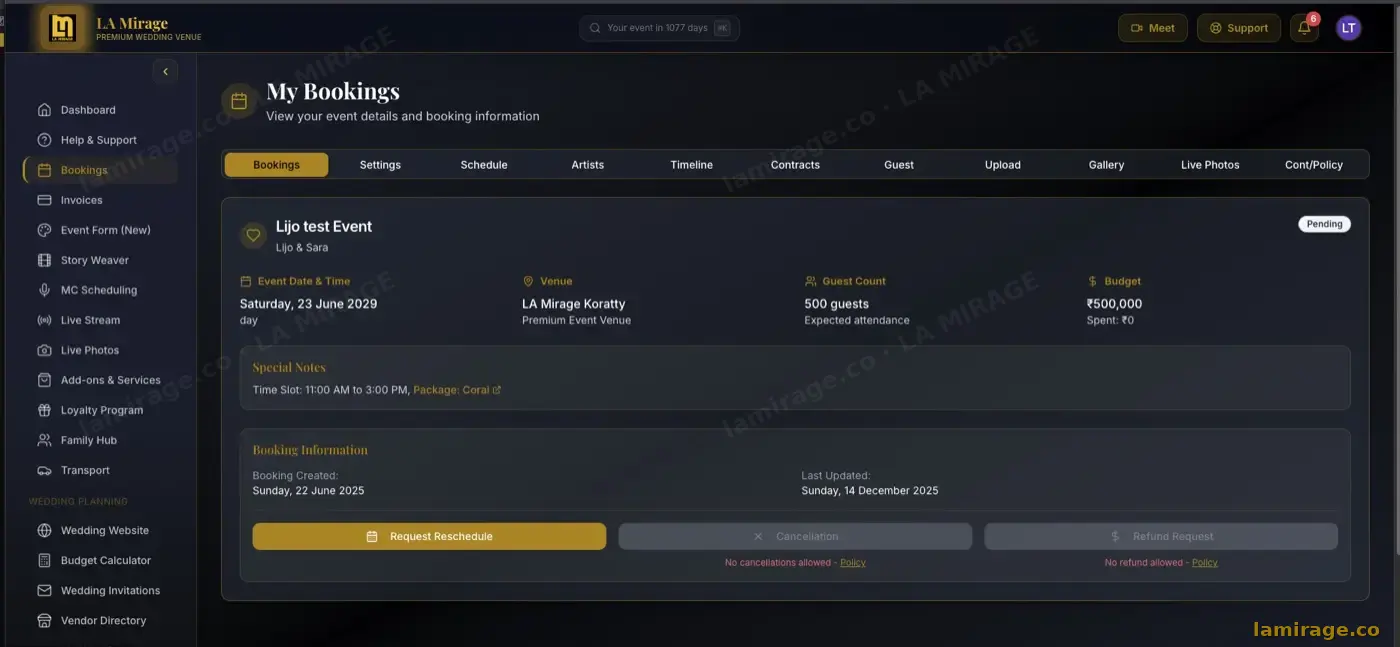The height and width of the screenshot is (647, 1400).
Task: Click the LA Mirage logo icon
Action: [x=63, y=28]
